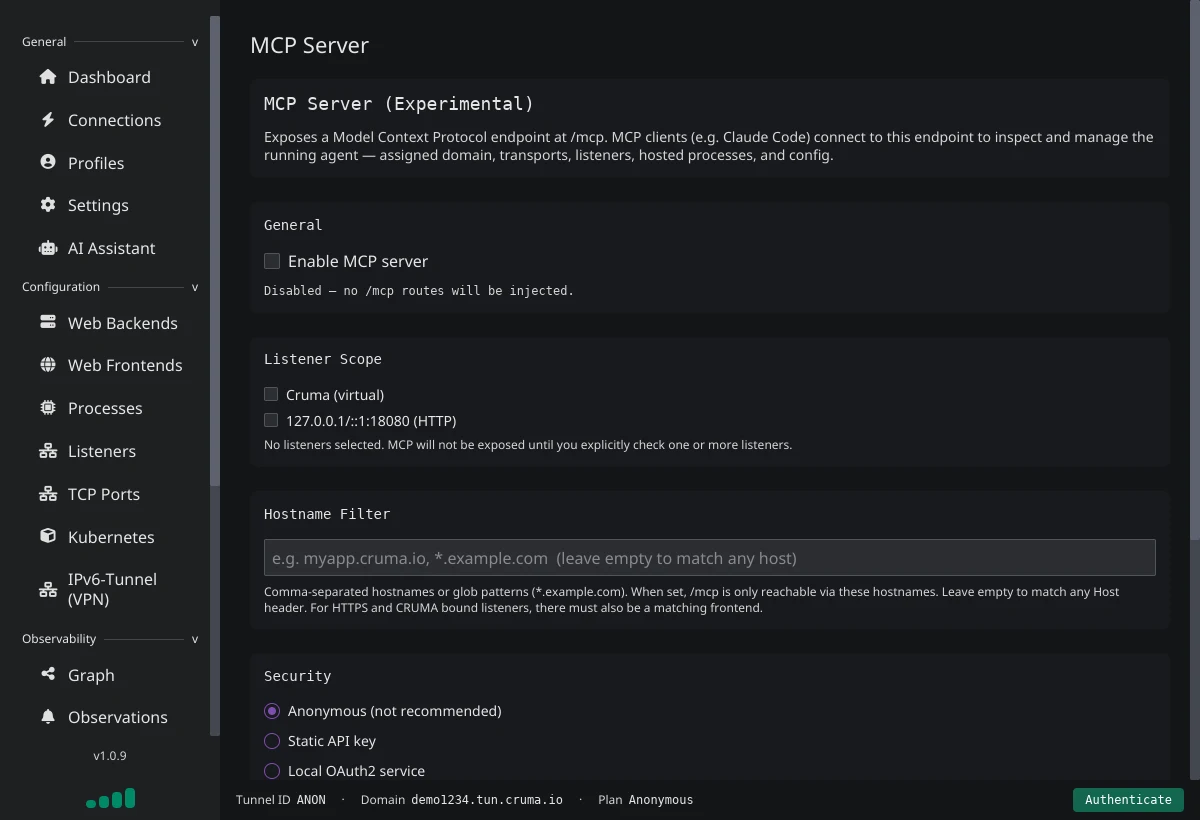Click the main page vertical scrollbar
This screenshot has height=820, width=1200.
(x=1194, y=270)
